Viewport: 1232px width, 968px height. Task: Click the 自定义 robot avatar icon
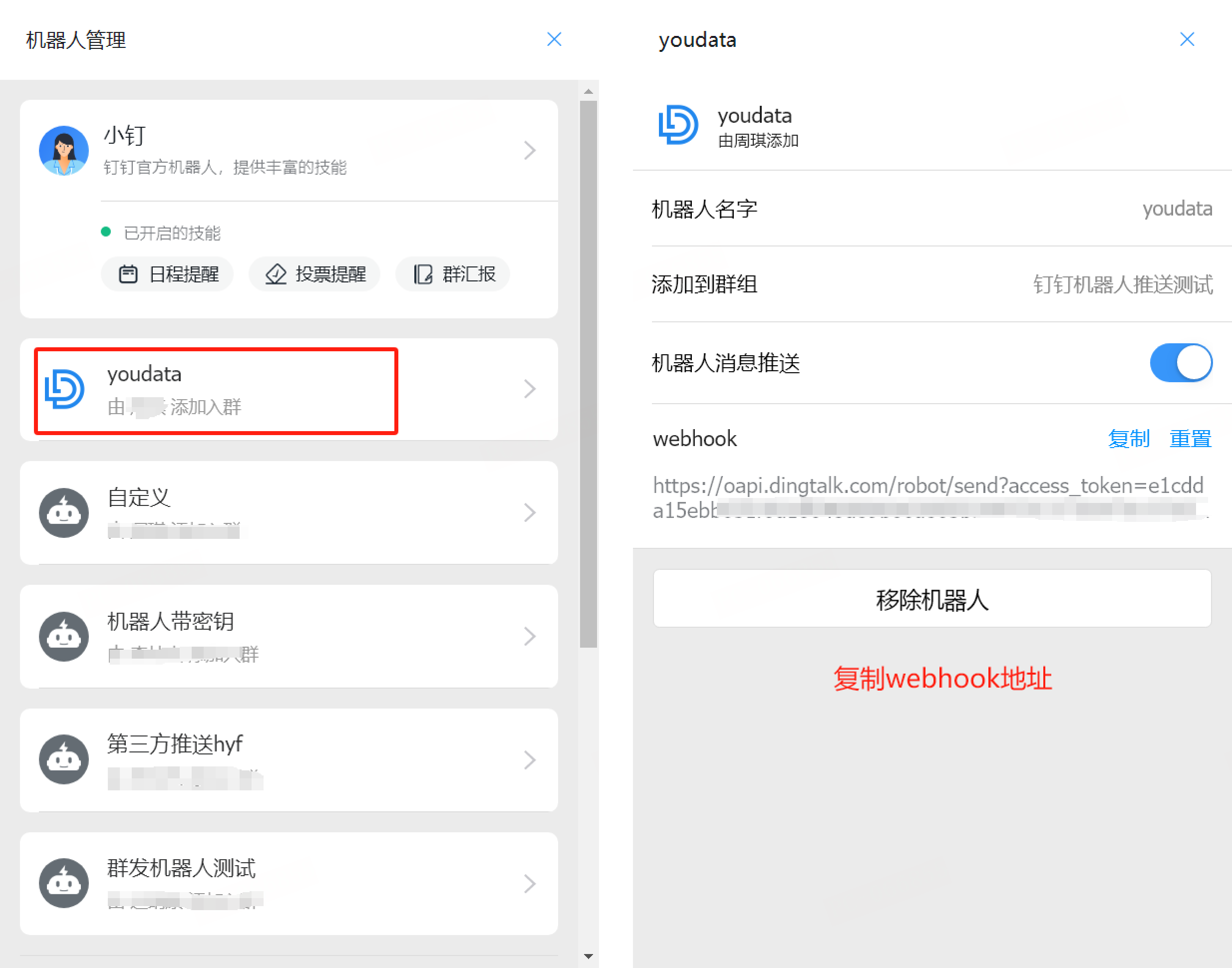click(x=63, y=512)
